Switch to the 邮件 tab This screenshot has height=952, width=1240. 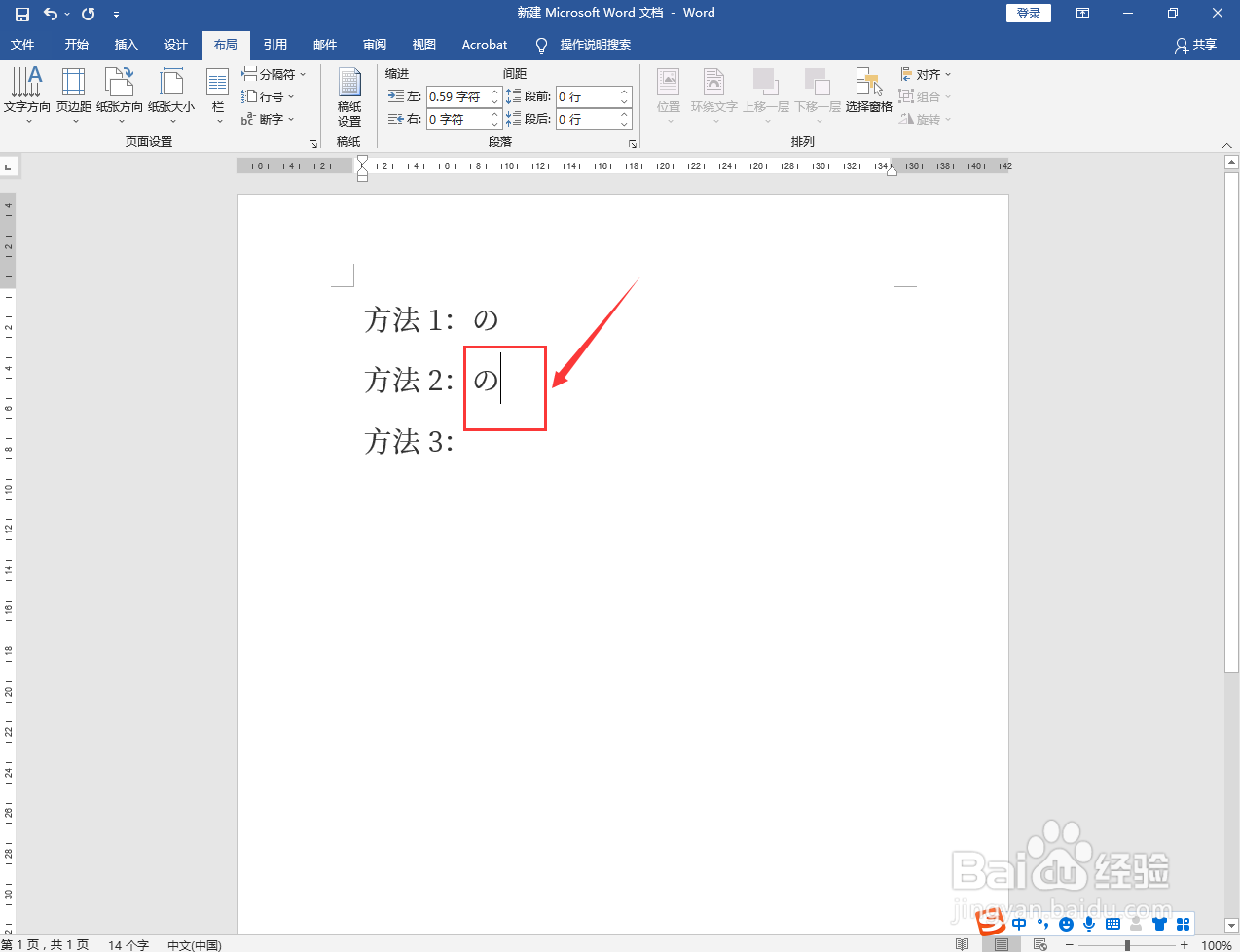coord(325,45)
